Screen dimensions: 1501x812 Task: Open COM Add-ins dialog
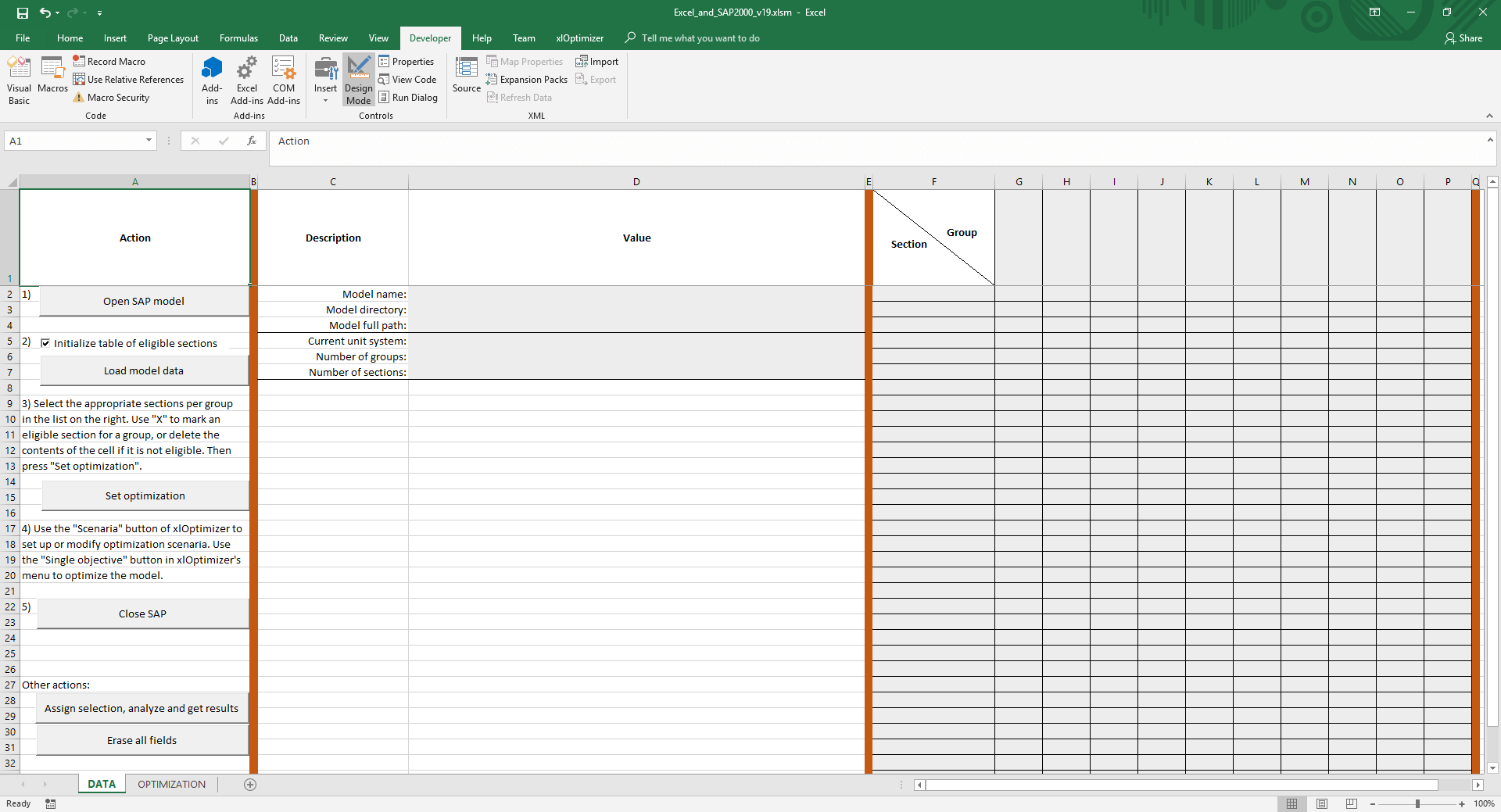point(283,80)
